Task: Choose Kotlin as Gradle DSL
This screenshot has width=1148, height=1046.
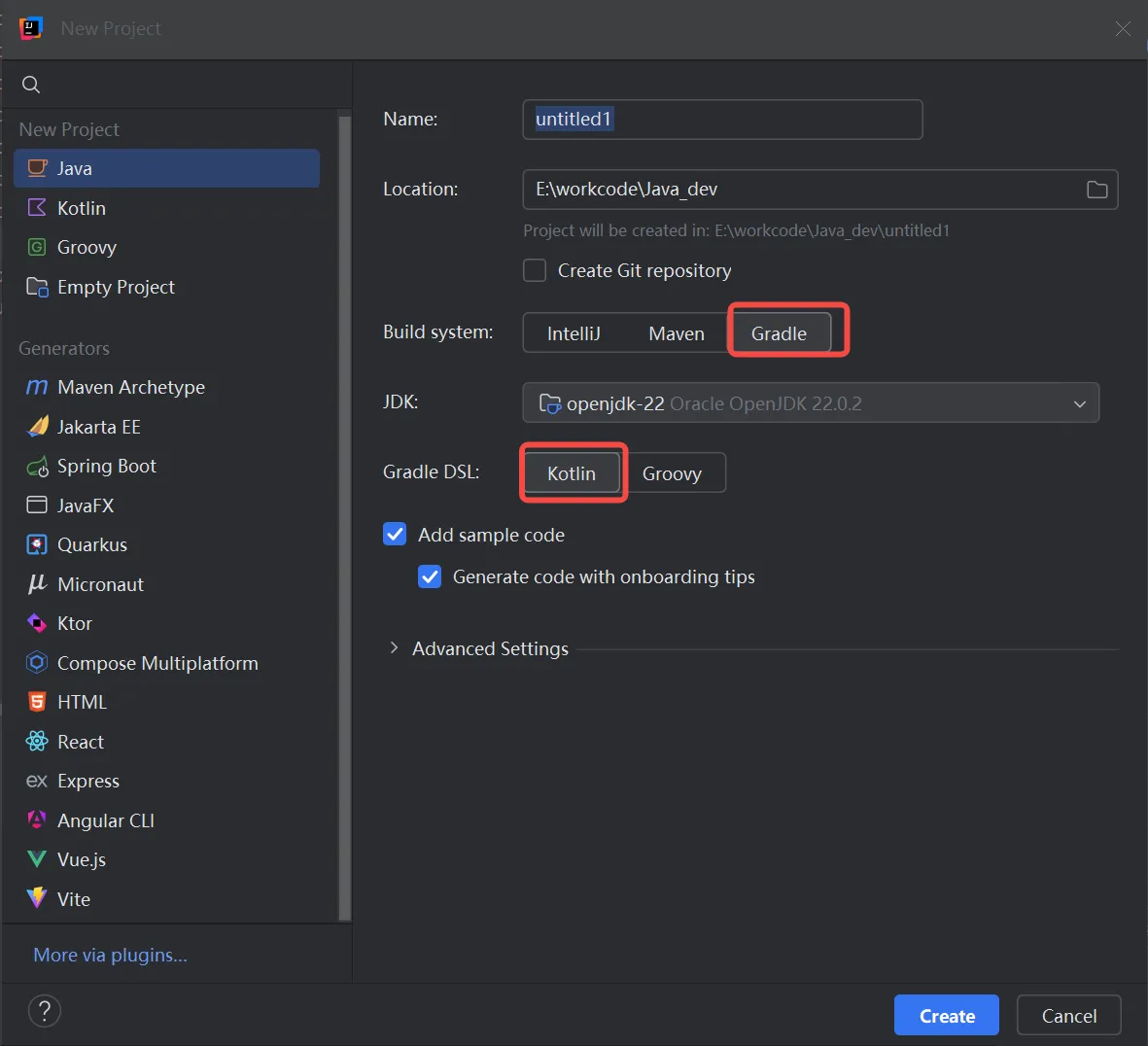Action: [572, 473]
